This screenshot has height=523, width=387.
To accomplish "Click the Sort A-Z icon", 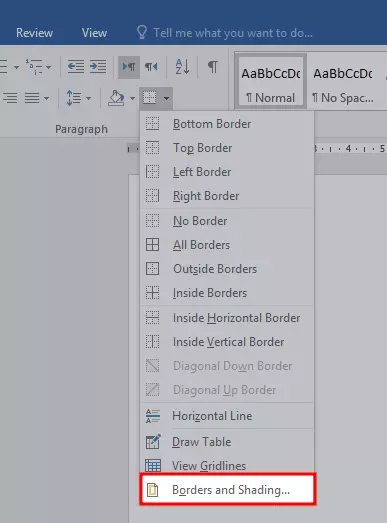I will pos(182,67).
